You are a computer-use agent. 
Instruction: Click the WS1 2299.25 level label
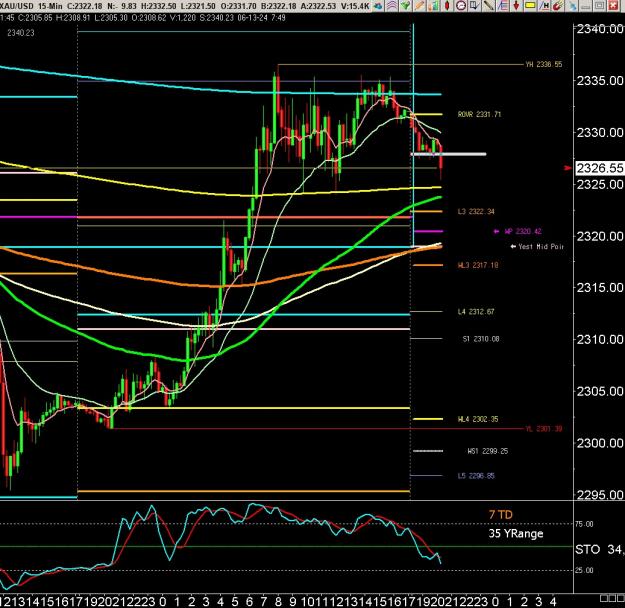tap(487, 451)
